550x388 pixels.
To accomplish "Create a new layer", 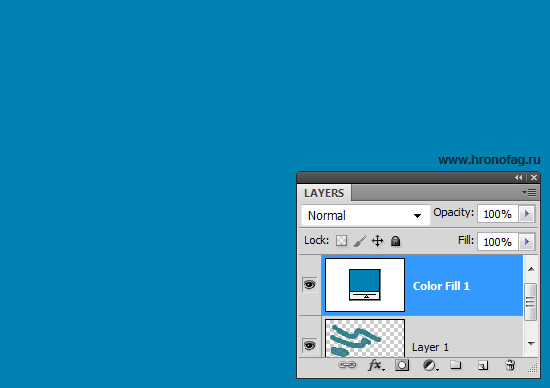I will 483,365.
